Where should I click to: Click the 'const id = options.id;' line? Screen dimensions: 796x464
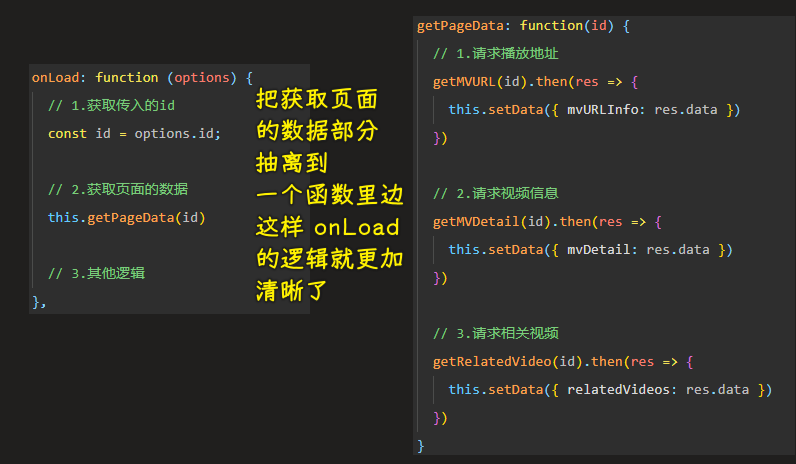pos(135,134)
